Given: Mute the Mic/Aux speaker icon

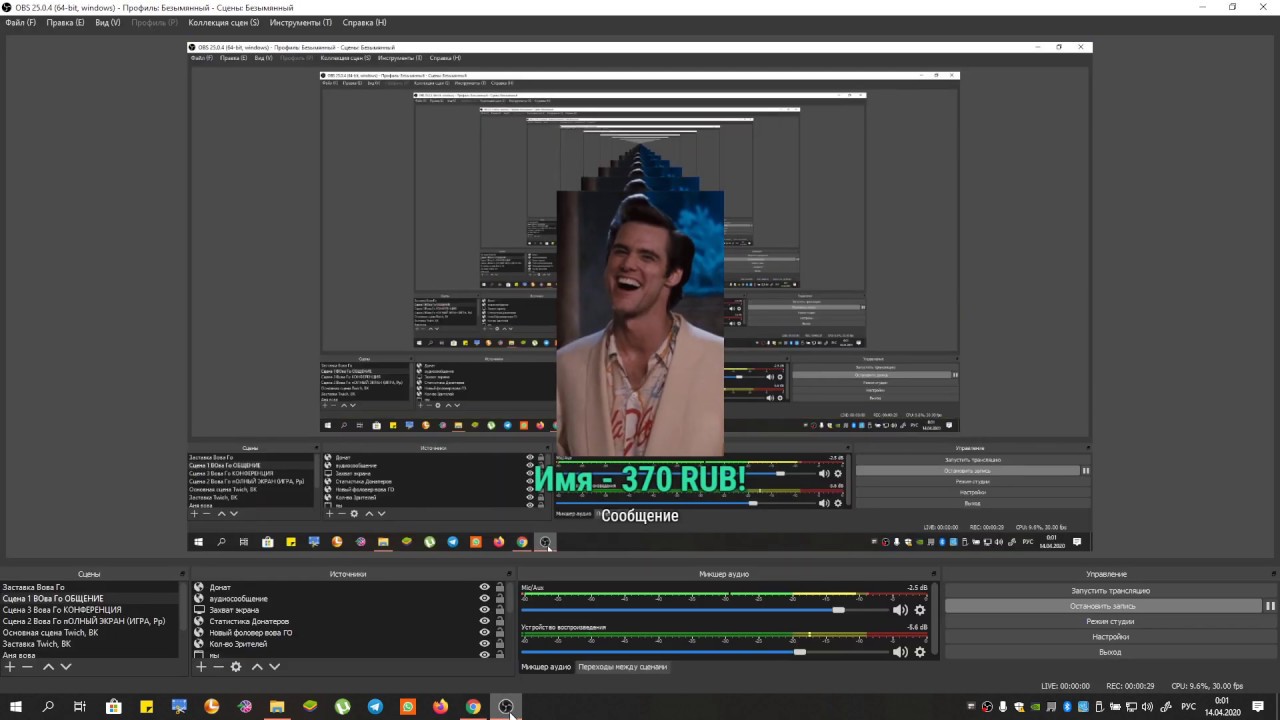Looking at the screenshot, I should 900,610.
